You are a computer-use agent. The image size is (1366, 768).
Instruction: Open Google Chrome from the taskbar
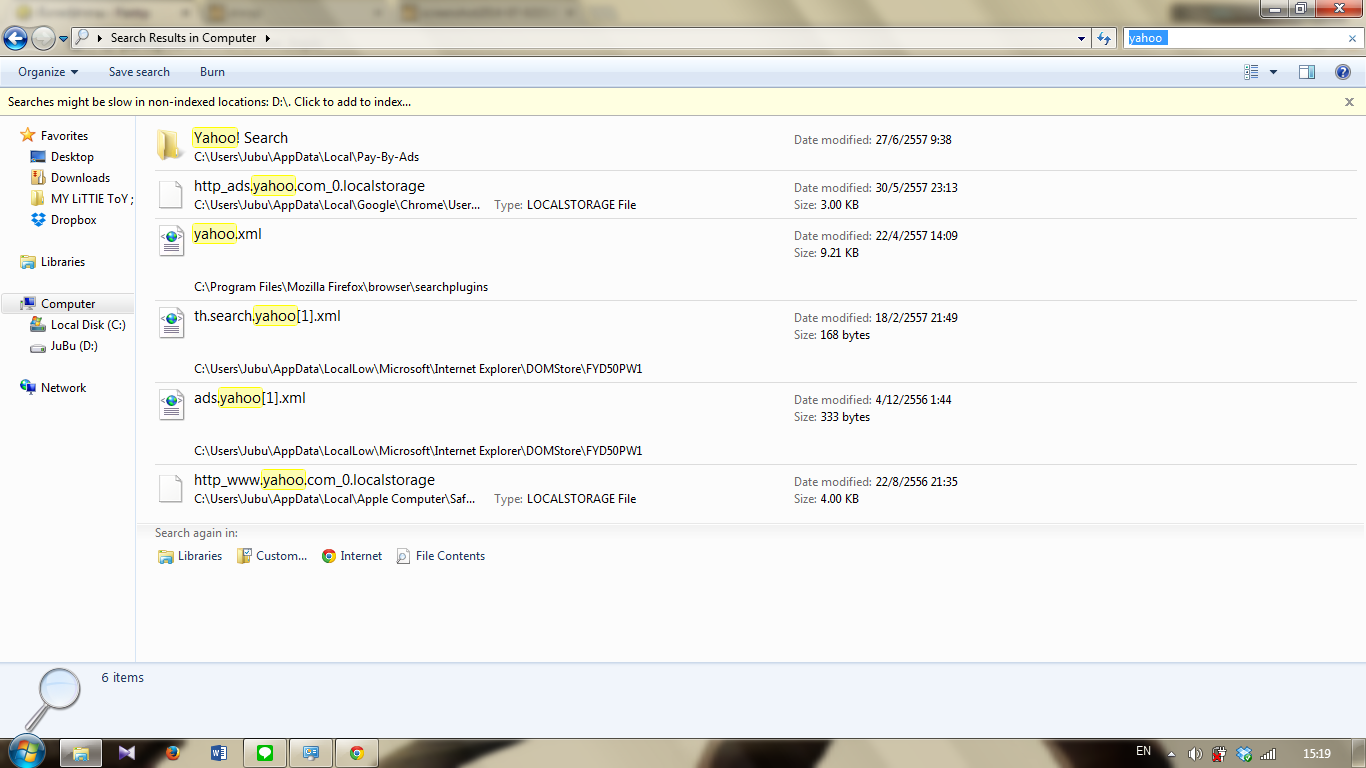(357, 753)
